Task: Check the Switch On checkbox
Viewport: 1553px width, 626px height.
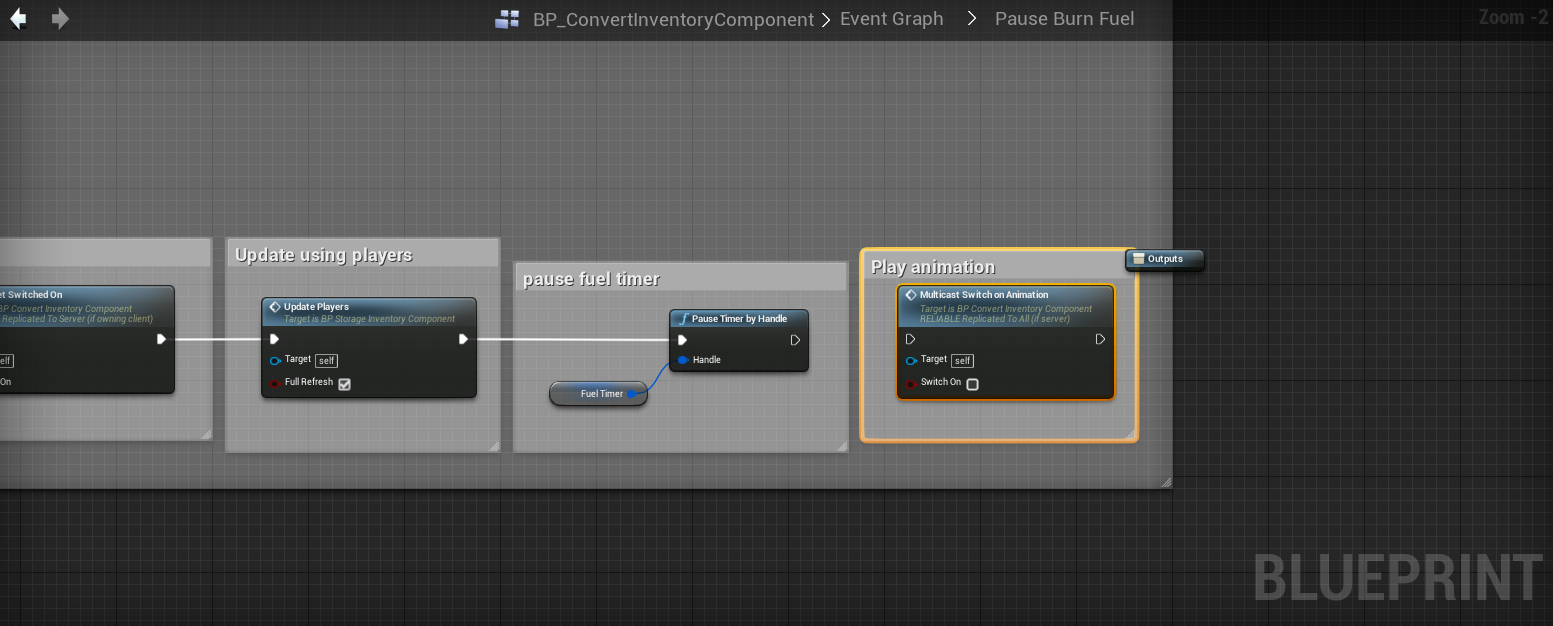Action: tap(972, 384)
